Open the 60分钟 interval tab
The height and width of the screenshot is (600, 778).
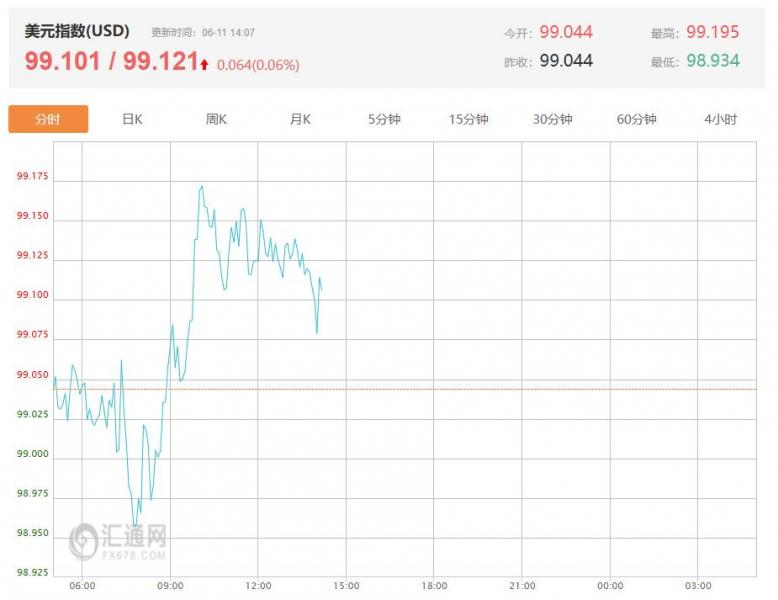[x=637, y=119]
